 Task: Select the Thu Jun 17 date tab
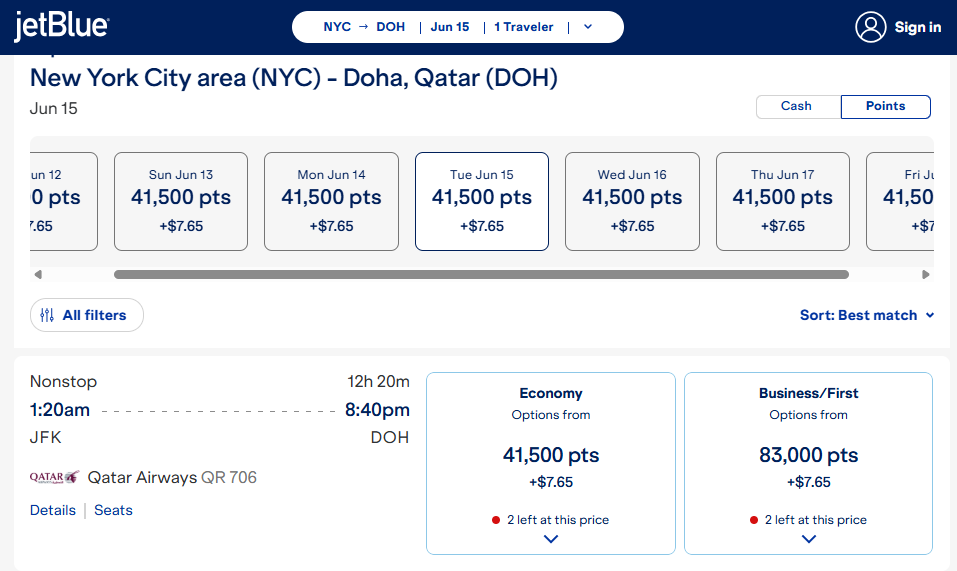[782, 201]
